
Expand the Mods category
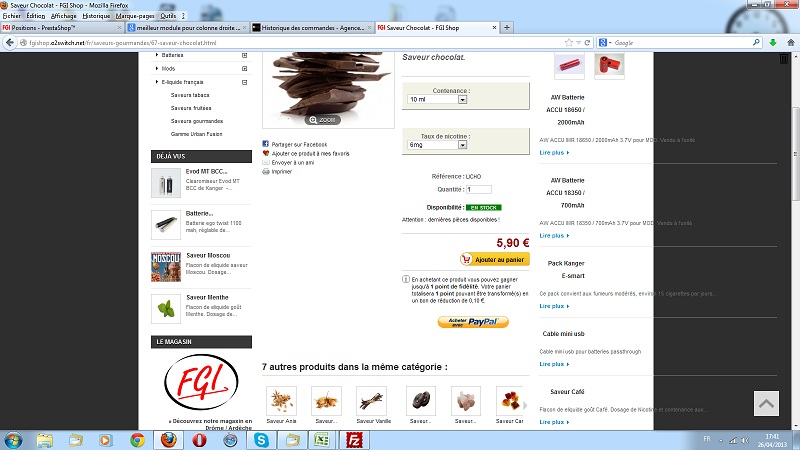pyautogui.click(x=244, y=68)
